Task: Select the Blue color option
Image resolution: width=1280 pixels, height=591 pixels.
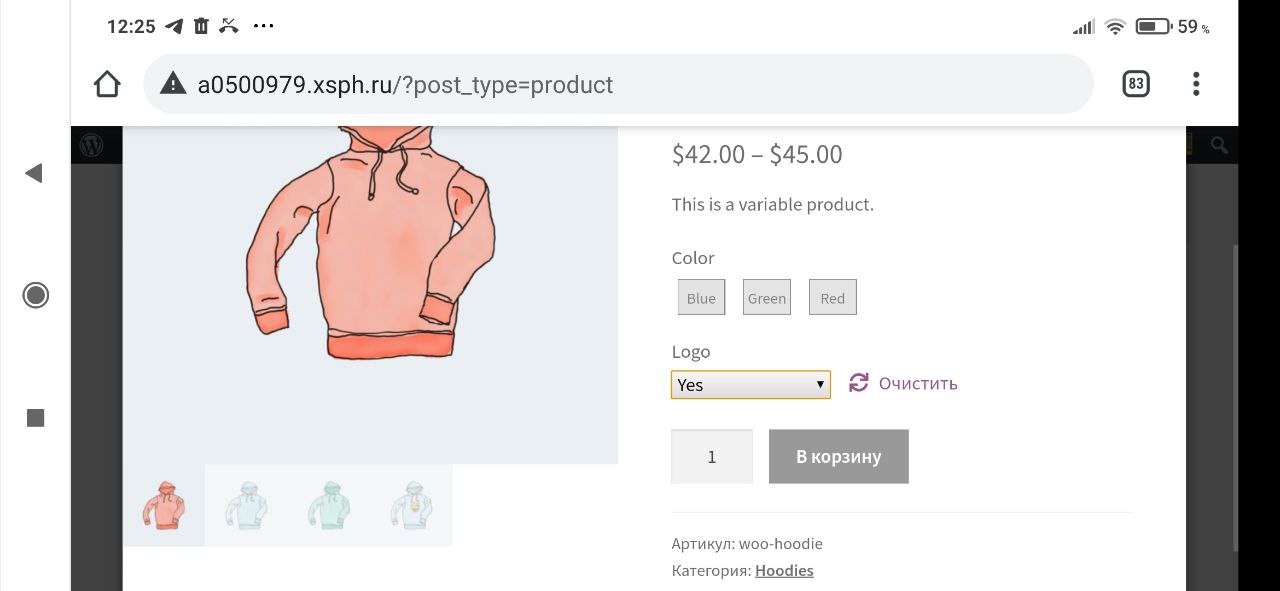Action: pyautogui.click(x=701, y=298)
